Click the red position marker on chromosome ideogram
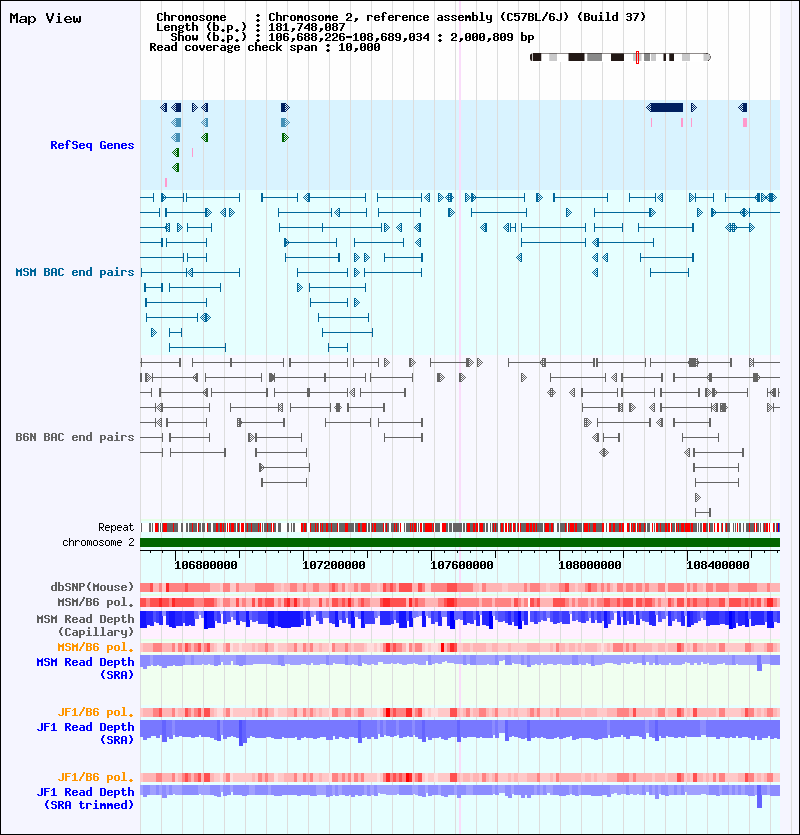Screen dimensions: 800x835 pos(637,58)
